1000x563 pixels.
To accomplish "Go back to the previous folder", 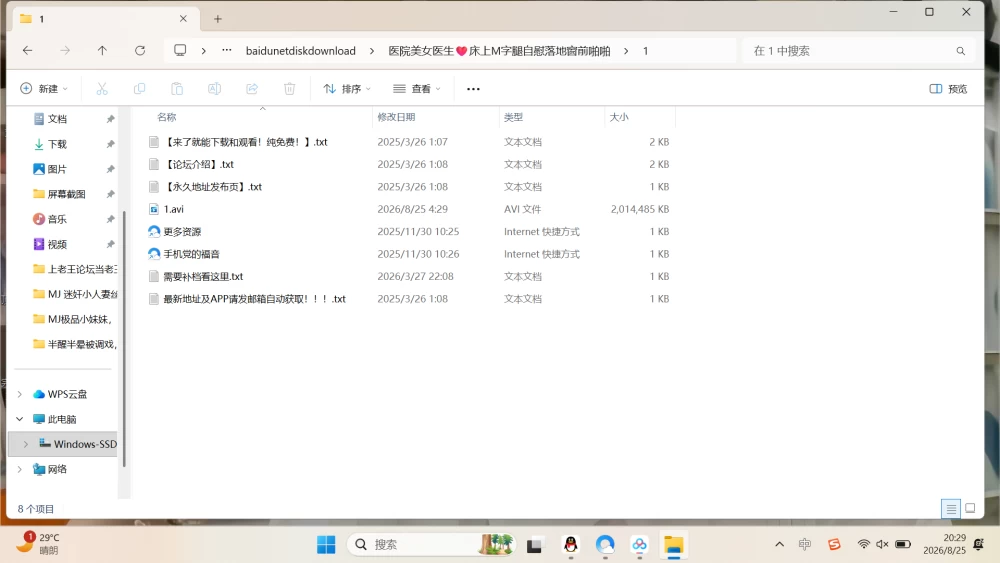I will click(27, 50).
